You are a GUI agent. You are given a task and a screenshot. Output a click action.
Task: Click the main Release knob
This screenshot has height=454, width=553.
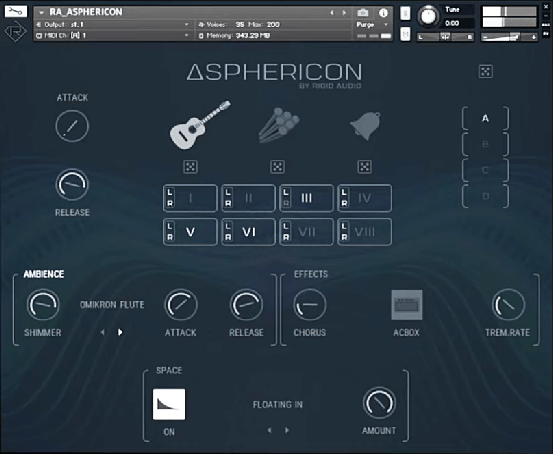[x=72, y=185]
